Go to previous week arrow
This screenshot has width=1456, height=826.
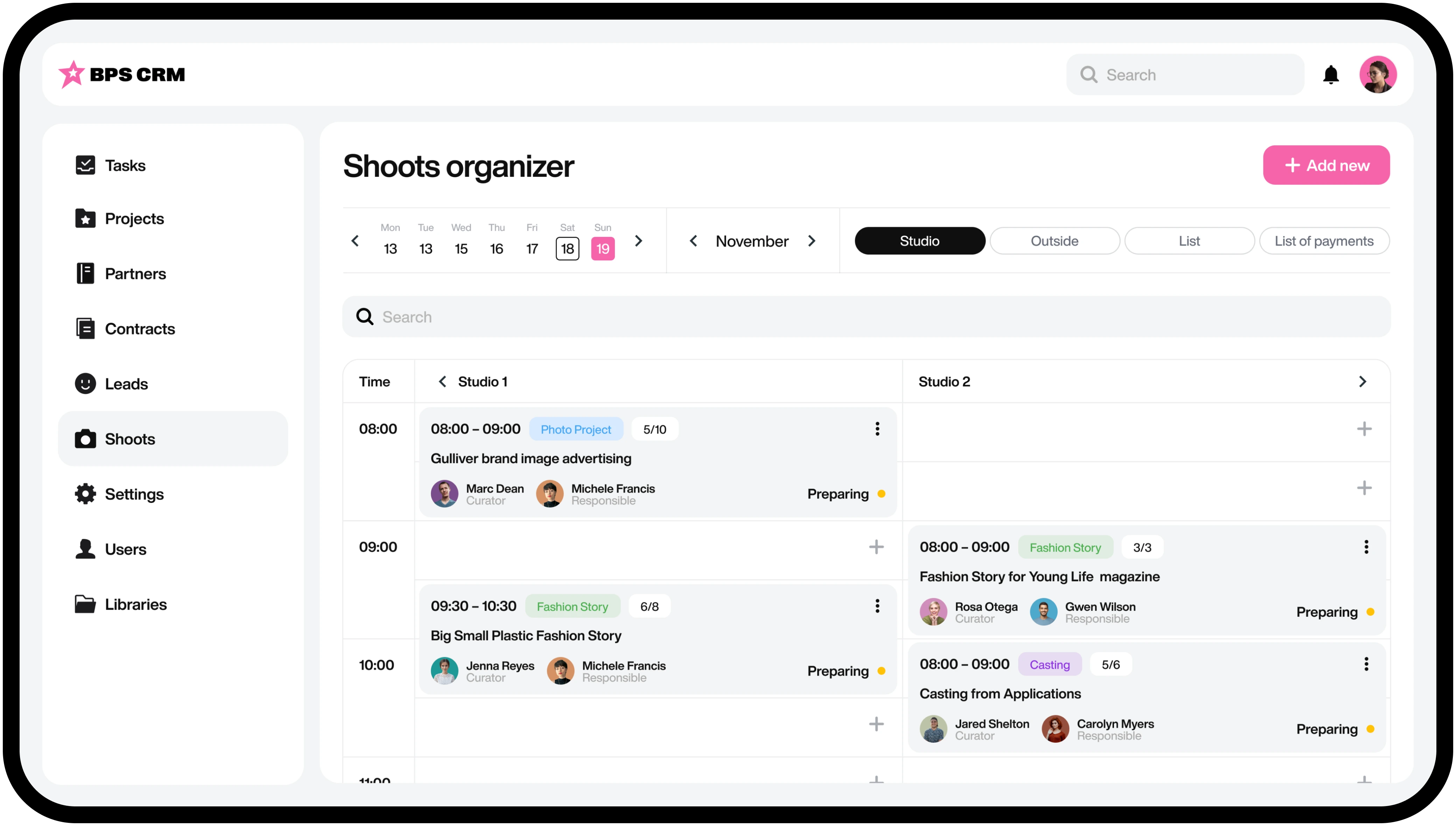point(355,240)
